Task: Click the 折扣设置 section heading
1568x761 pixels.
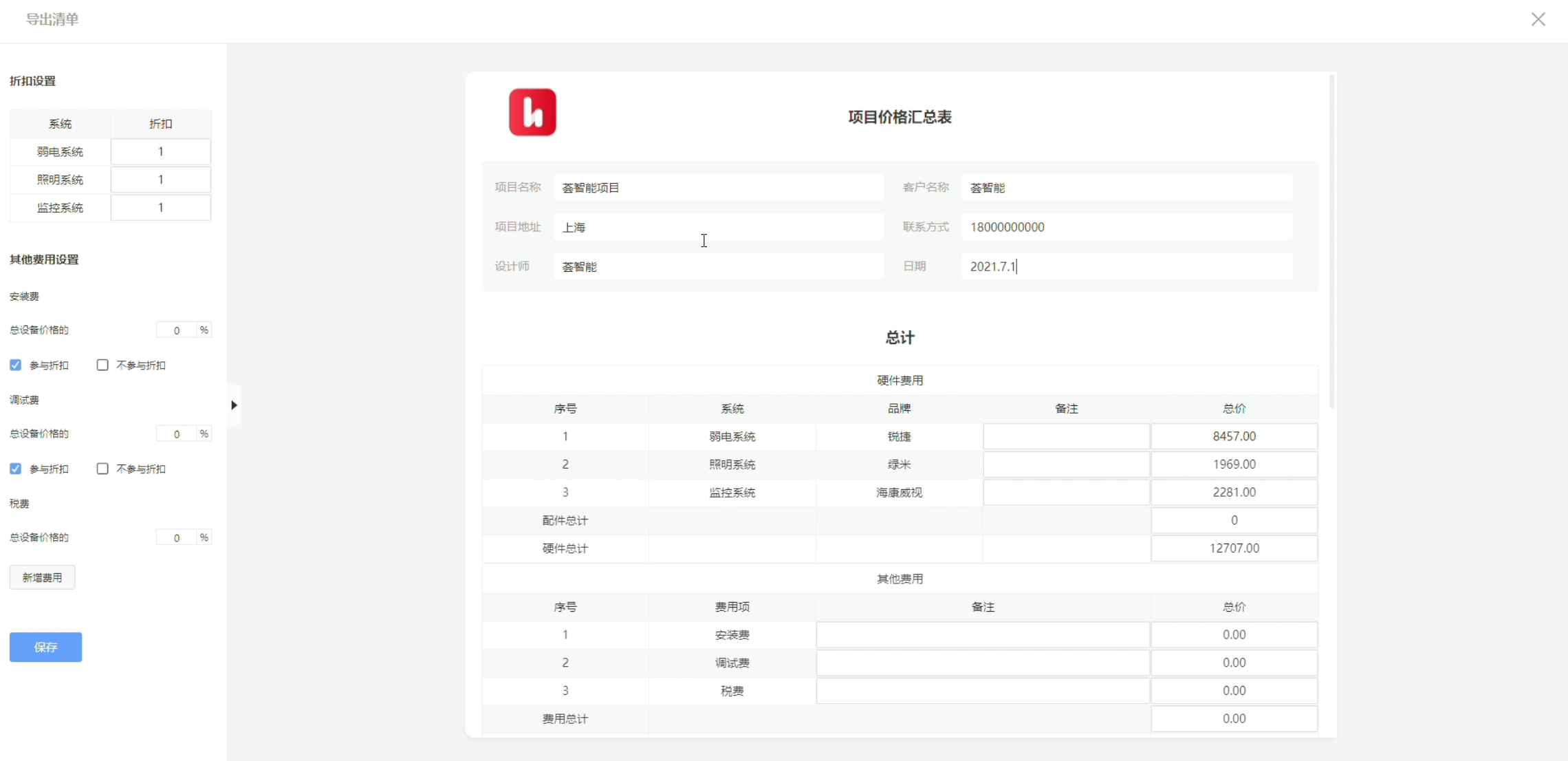Action: tap(32, 81)
